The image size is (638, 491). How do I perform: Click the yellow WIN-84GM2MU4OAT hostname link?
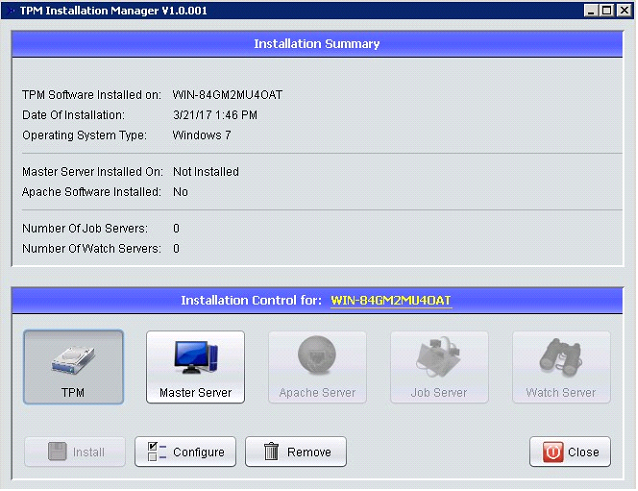[391, 300]
